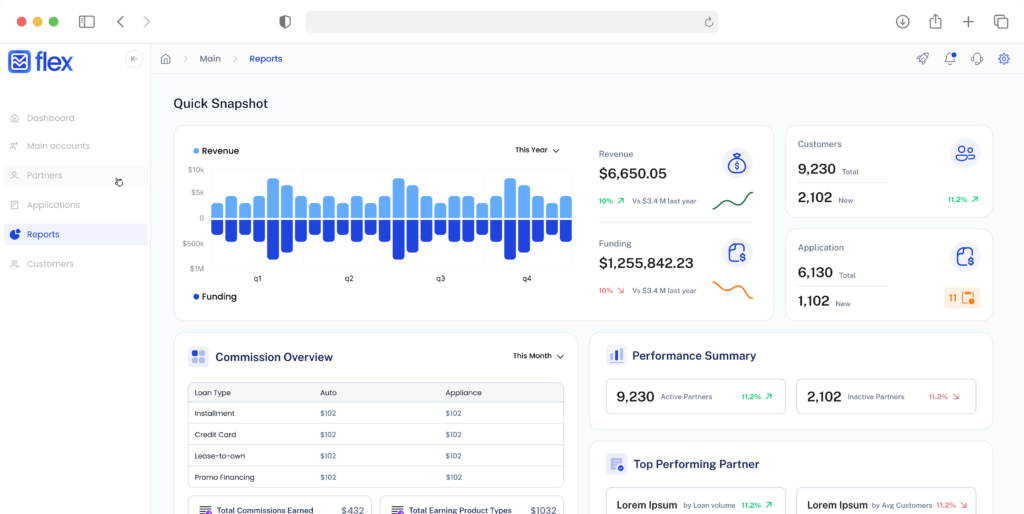Toggle the Funding legend color dot
The width and height of the screenshot is (1024, 514).
[x=196, y=297]
